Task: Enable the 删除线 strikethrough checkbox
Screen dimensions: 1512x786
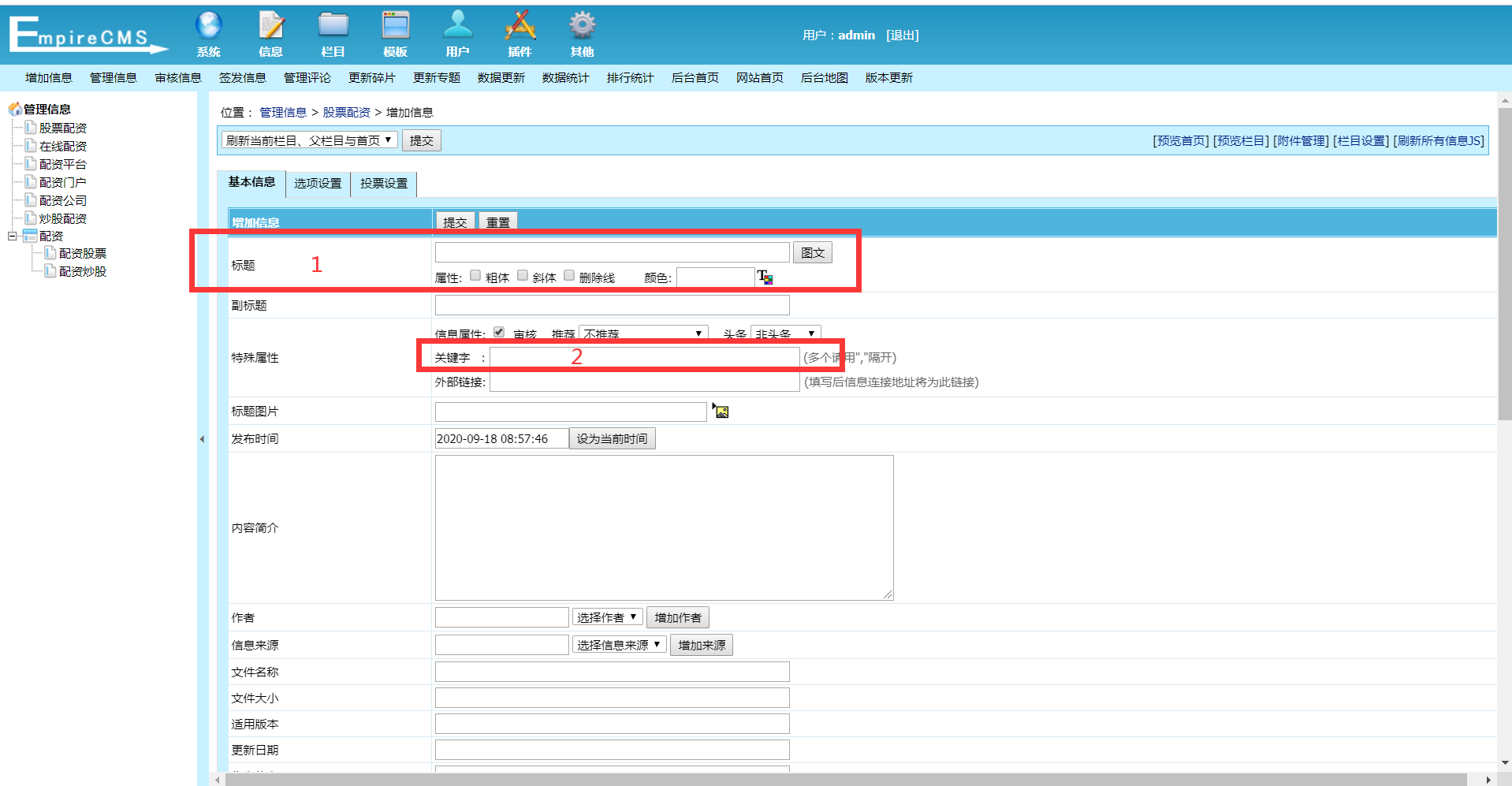Action: click(569, 275)
